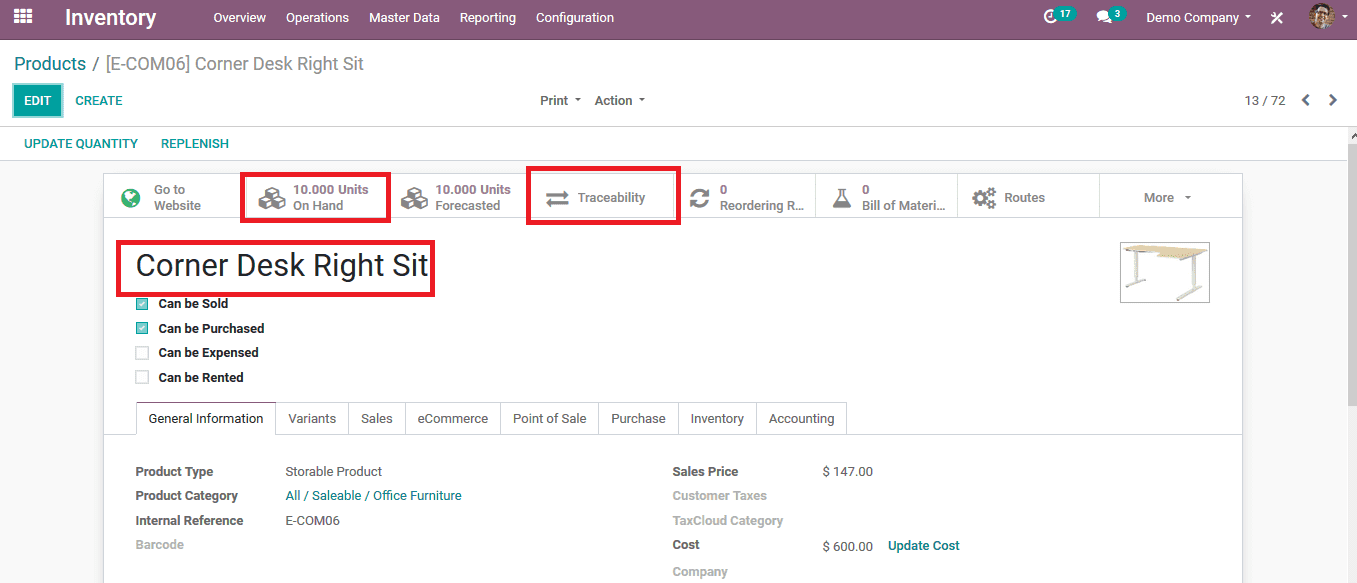This screenshot has height=583, width=1357.
Task: Go to next product record arrow
Action: click(x=1333, y=100)
